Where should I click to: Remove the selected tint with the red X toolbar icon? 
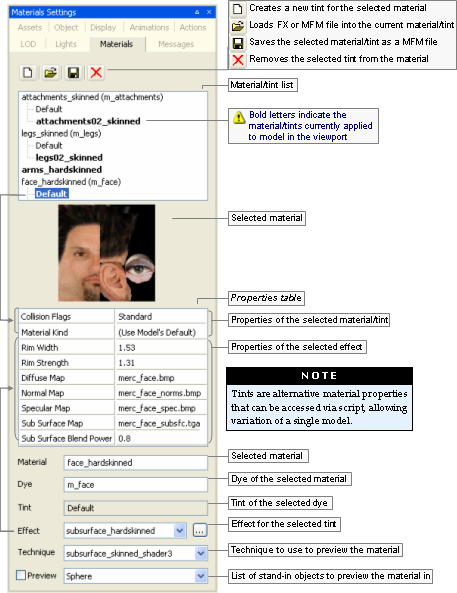pos(96,72)
